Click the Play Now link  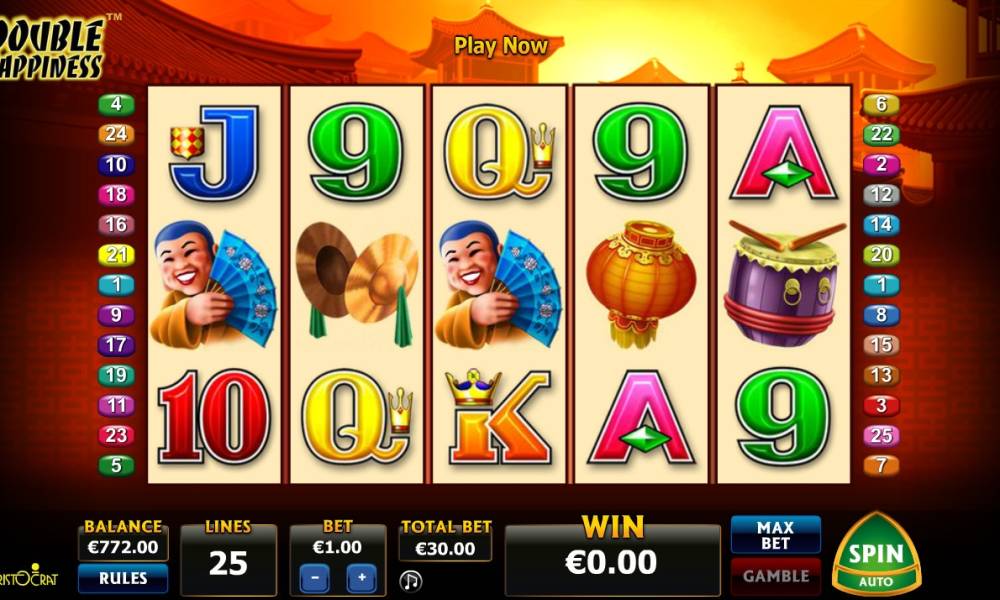[x=501, y=46]
